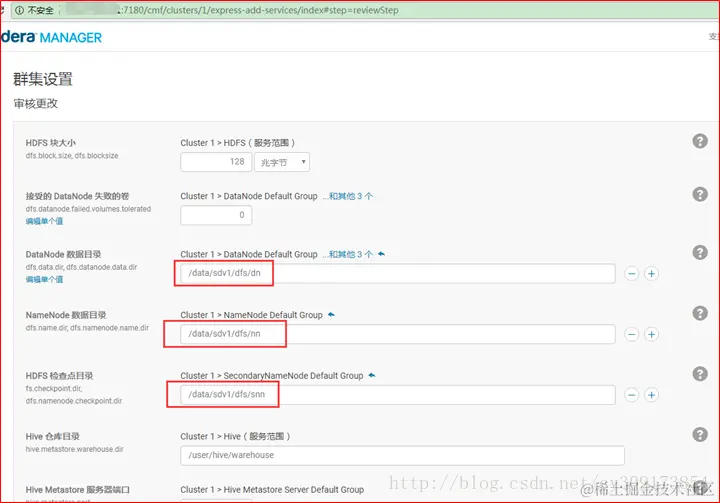This screenshot has height=503, width=720.
Task: Remove the /data/sdv1/dfs/snn checkpoint entry
Action: [x=632, y=395]
